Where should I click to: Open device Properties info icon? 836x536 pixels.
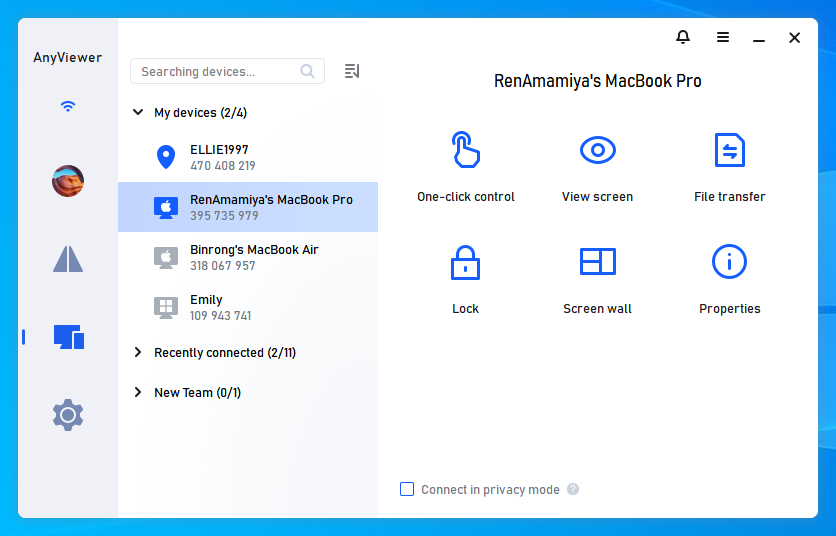click(729, 261)
